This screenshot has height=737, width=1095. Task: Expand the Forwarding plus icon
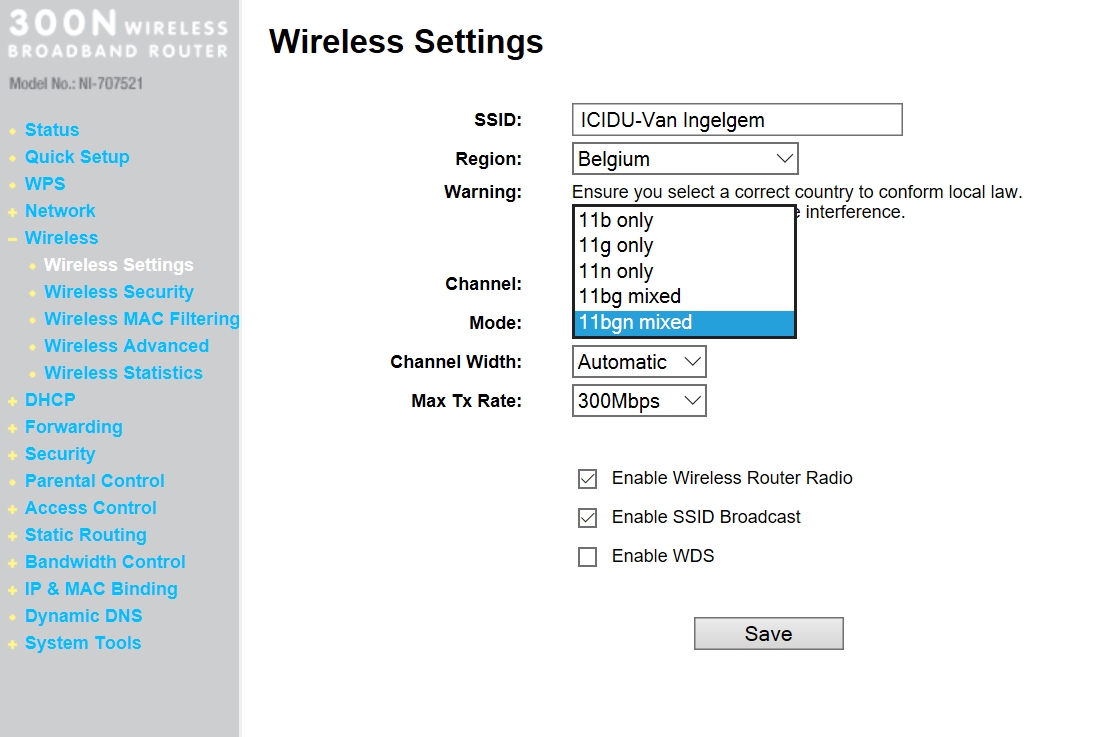click(12, 428)
